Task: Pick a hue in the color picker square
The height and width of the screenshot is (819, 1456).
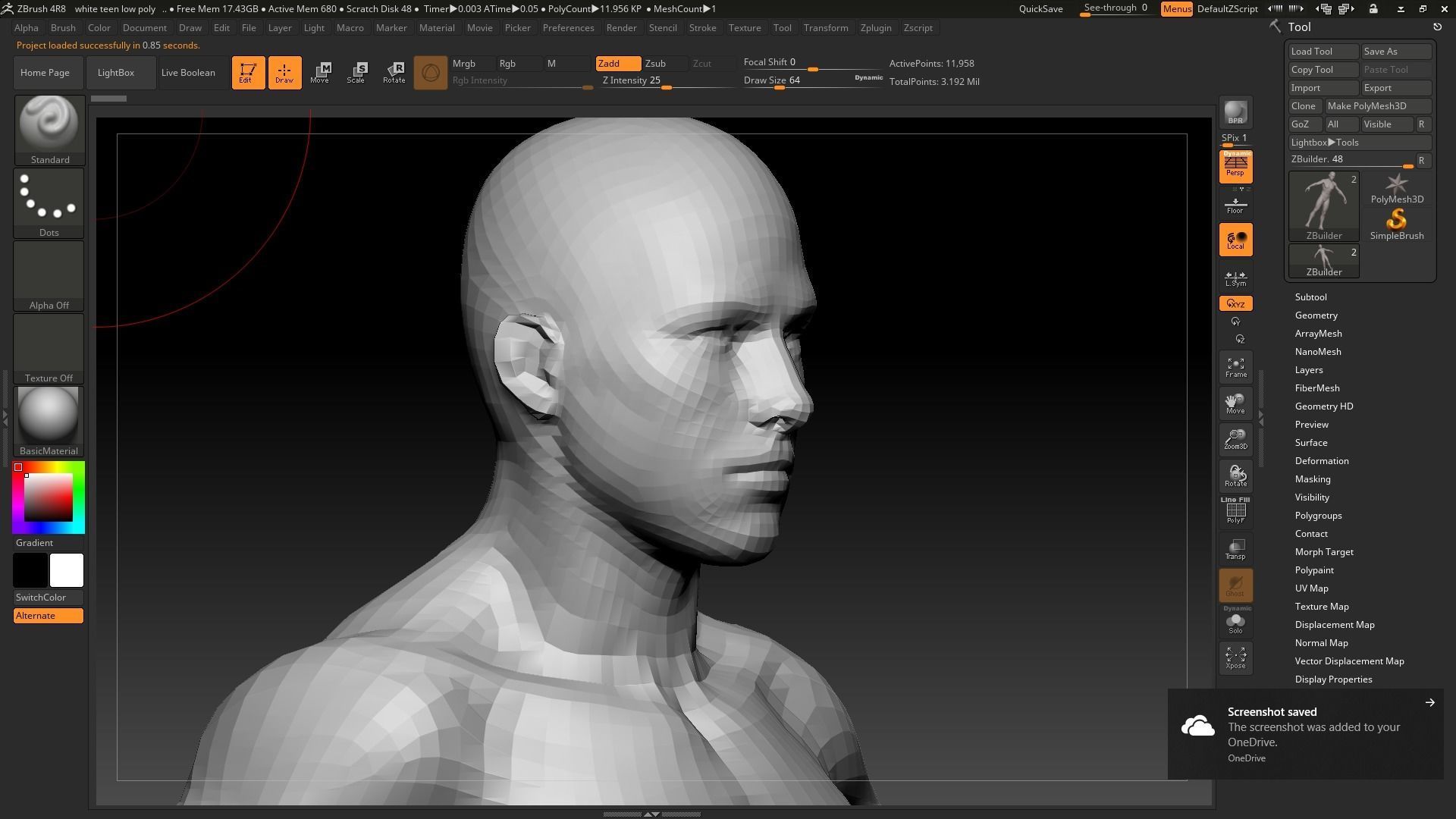Action: coord(49,497)
